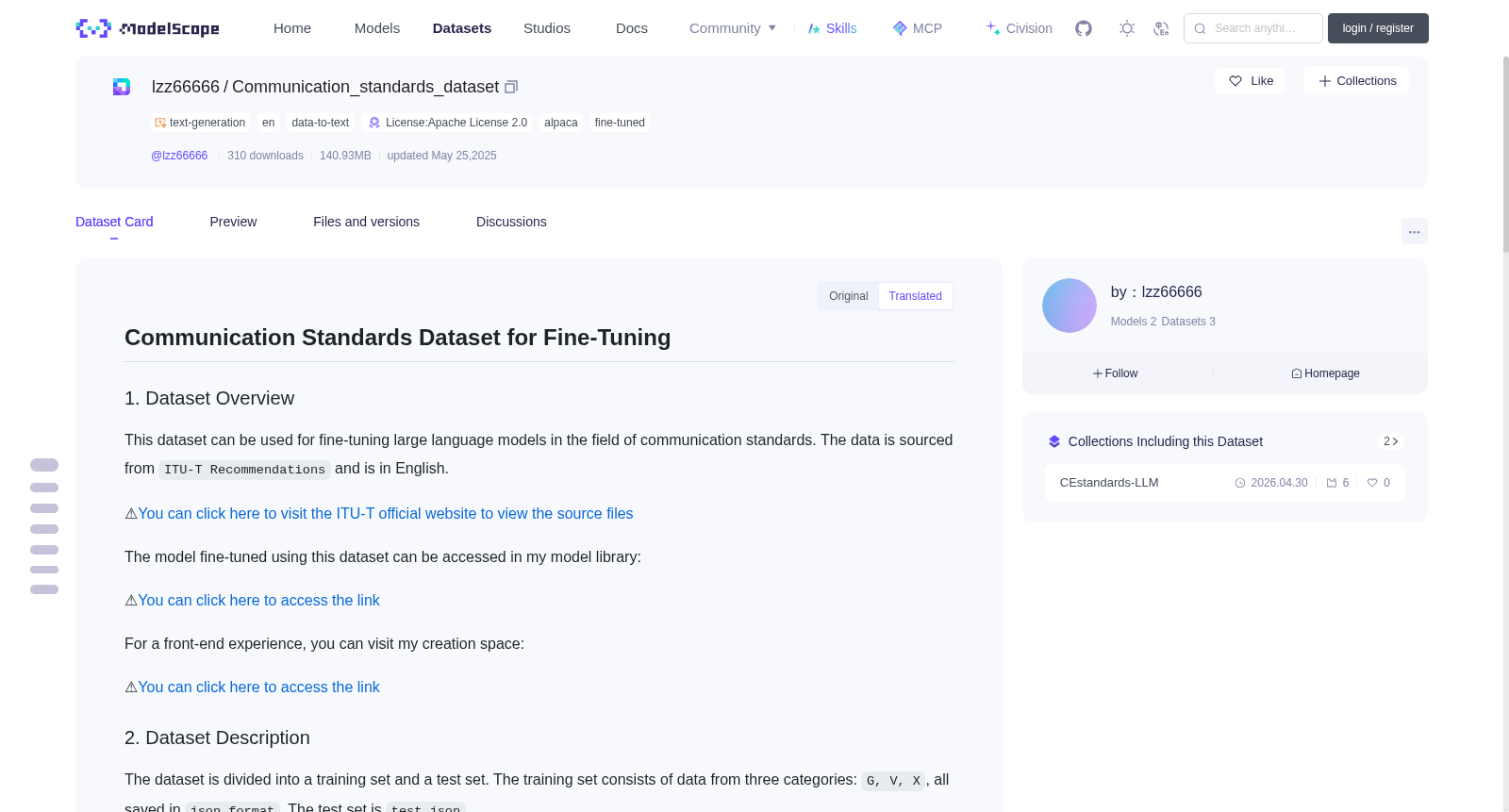The width and height of the screenshot is (1509, 812).
Task: Click the heart icon in the Like button
Action: 1235,81
